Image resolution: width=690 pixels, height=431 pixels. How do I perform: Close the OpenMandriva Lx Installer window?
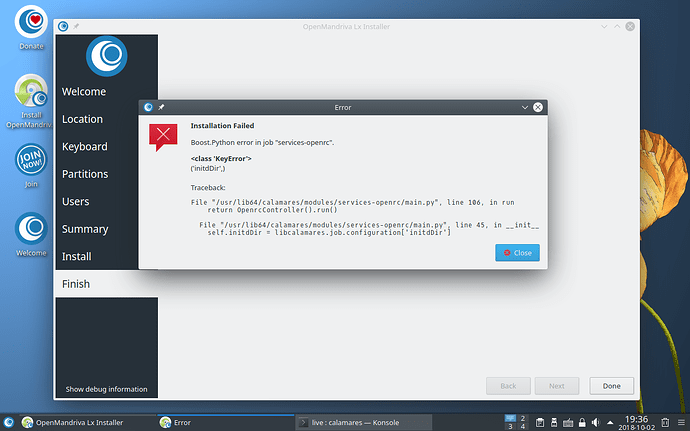click(630, 26)
